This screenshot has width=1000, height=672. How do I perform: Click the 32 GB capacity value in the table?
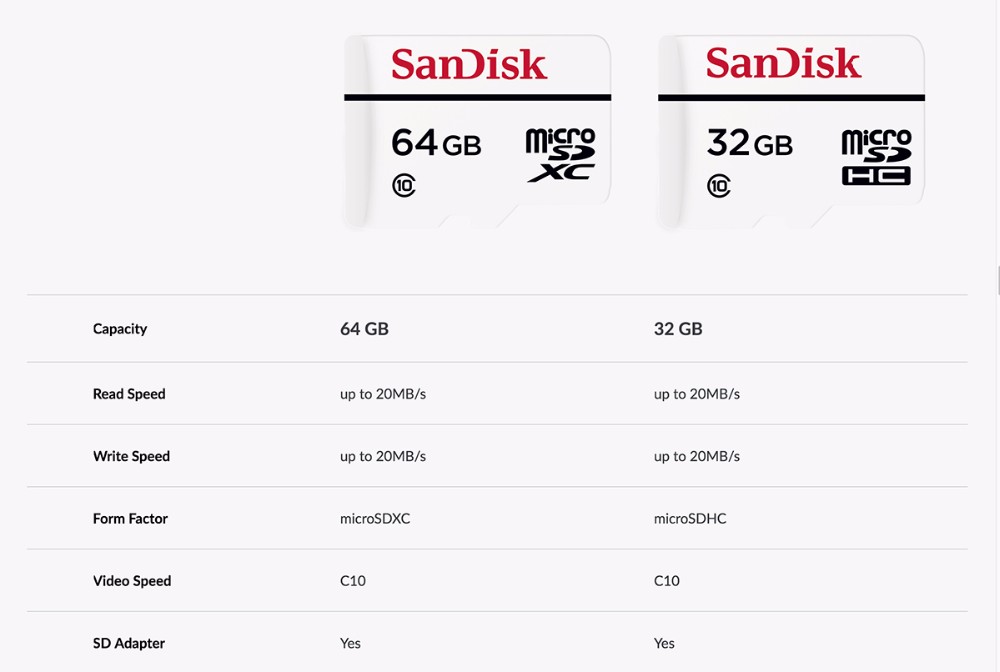[x=678, y=329]
